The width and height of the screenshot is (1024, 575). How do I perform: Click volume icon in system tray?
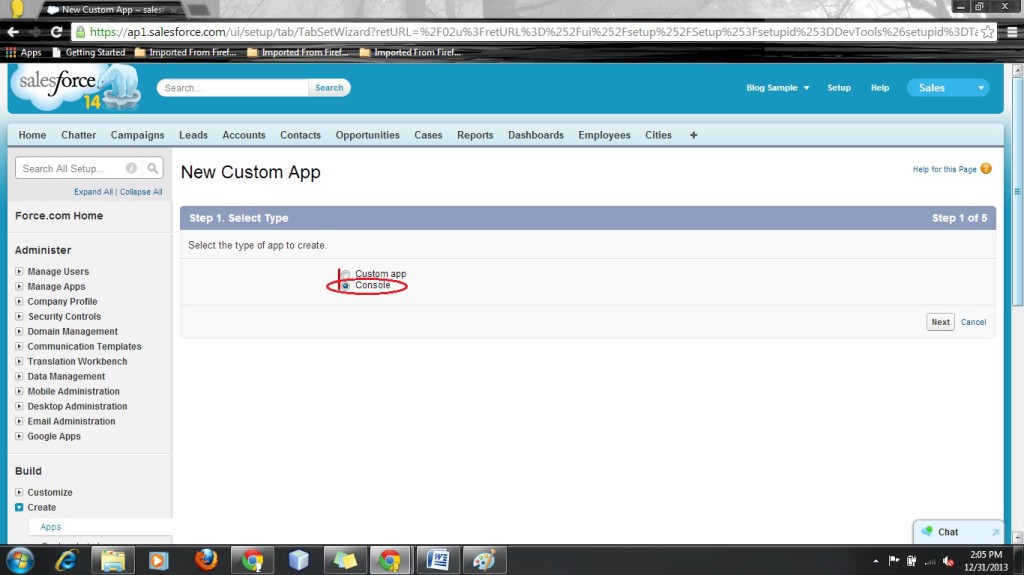[x=949, y=561]
